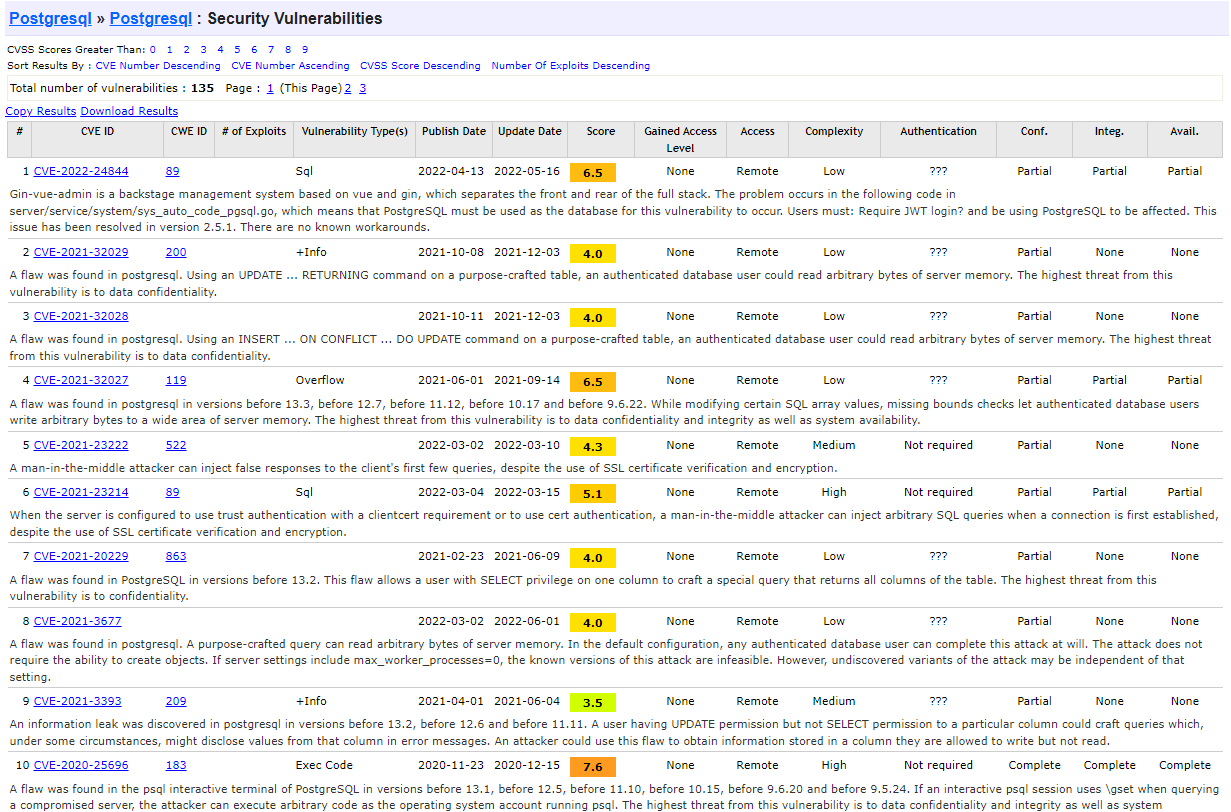Filter CVSS scores greater than 7
Viewport: 1231px width, 812px height.
pos(271,49)
